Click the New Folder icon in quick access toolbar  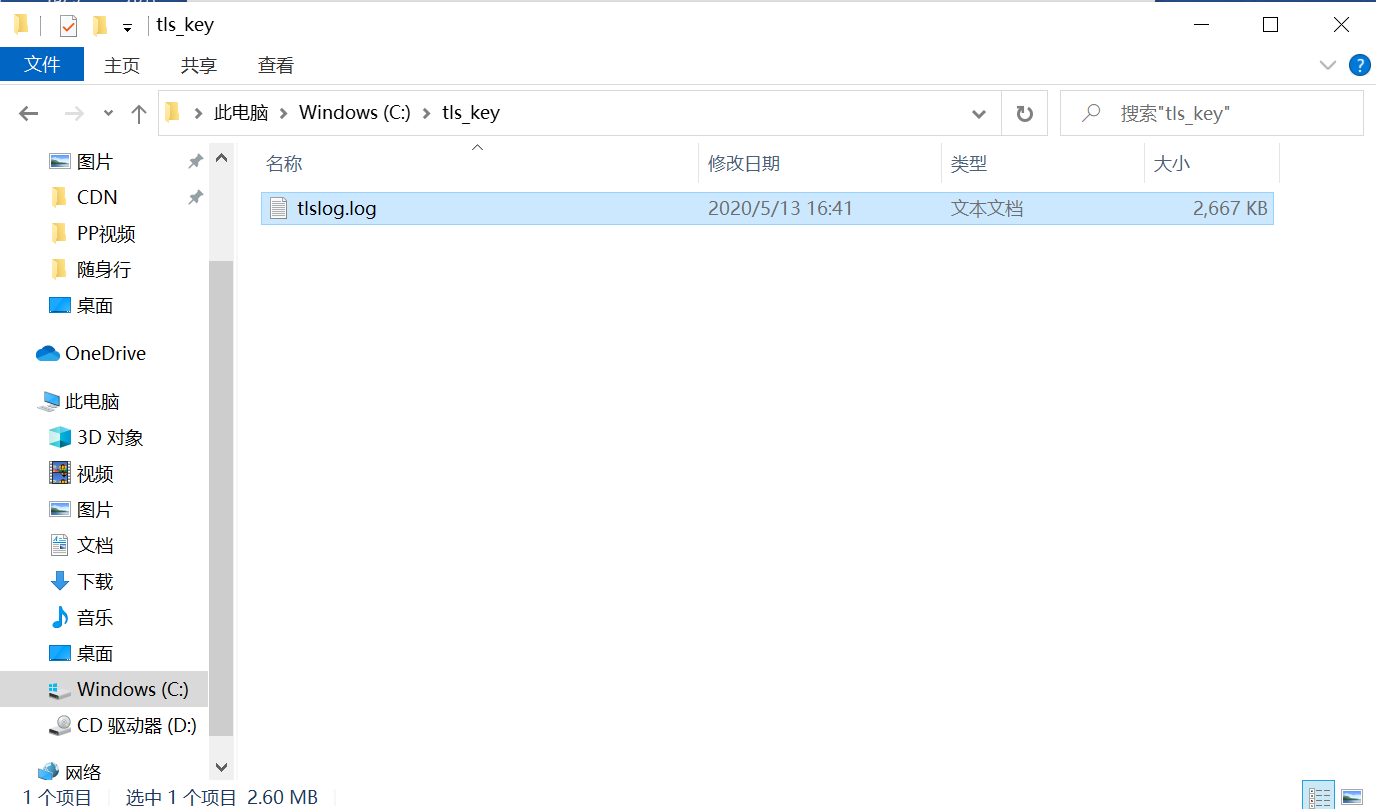pos(99,25)
